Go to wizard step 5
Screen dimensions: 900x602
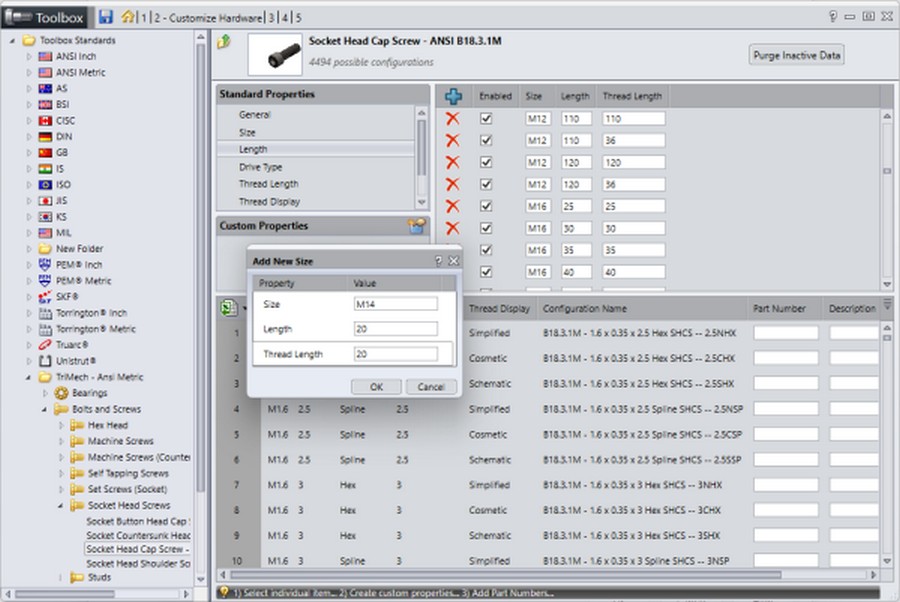[298, 18]
